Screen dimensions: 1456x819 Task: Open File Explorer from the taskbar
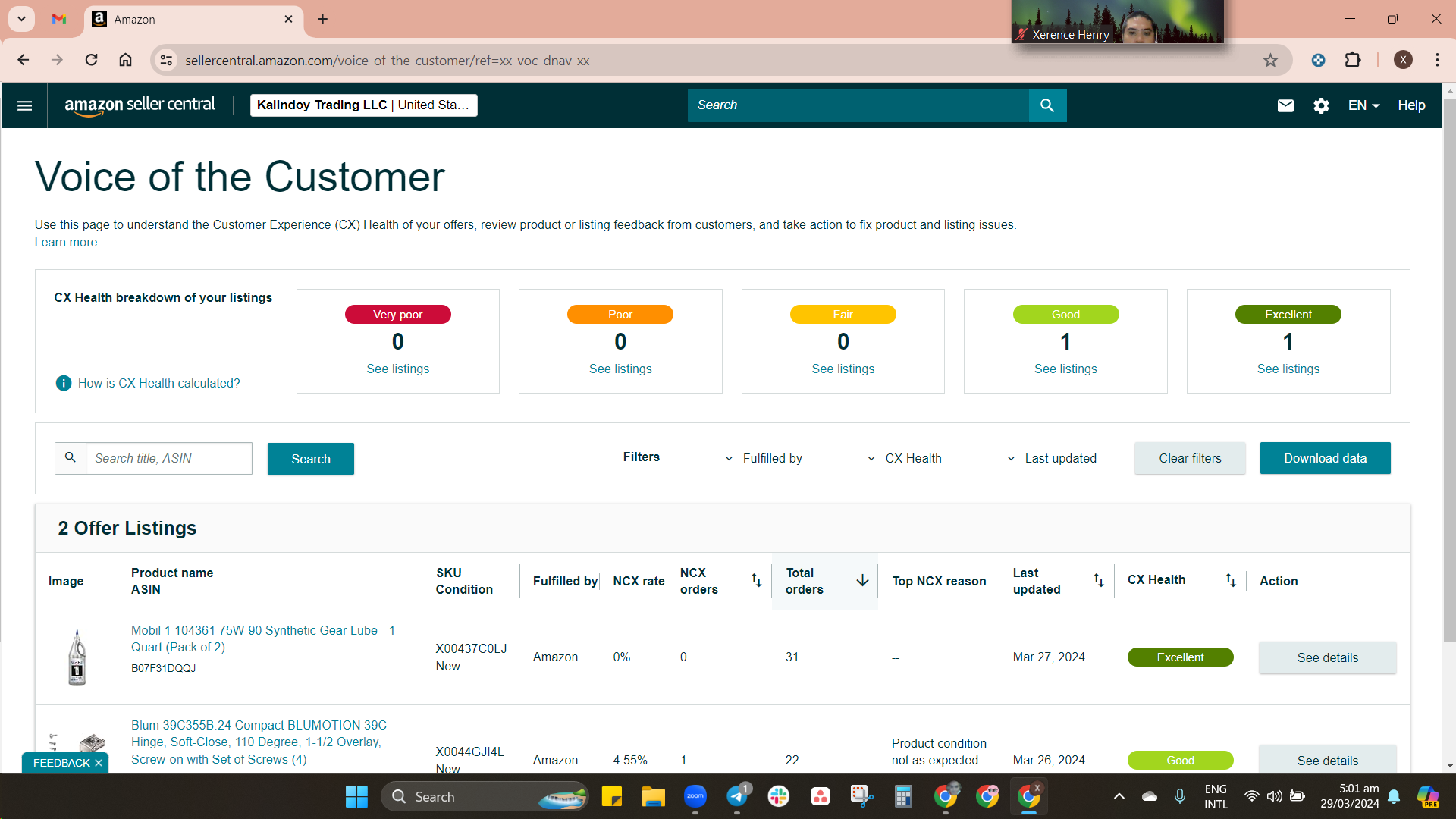click(x=654, y=796)
